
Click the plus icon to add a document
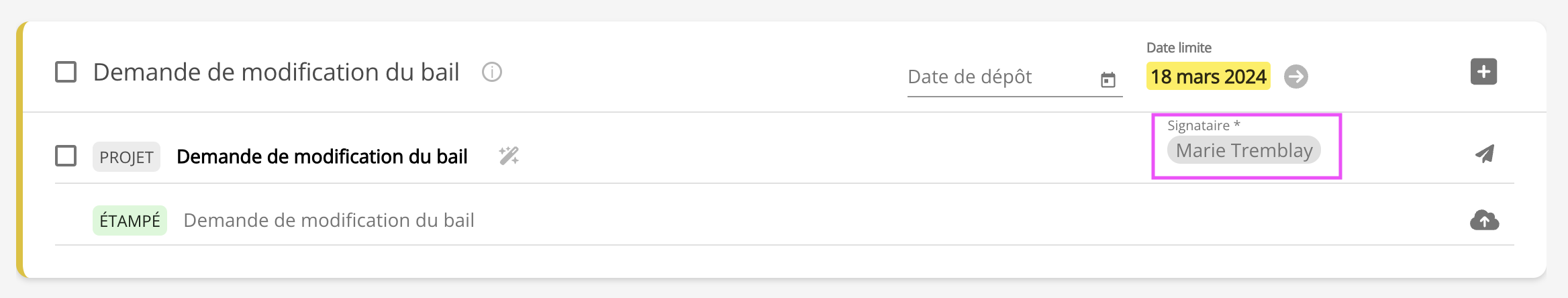tap(1483, 72)
